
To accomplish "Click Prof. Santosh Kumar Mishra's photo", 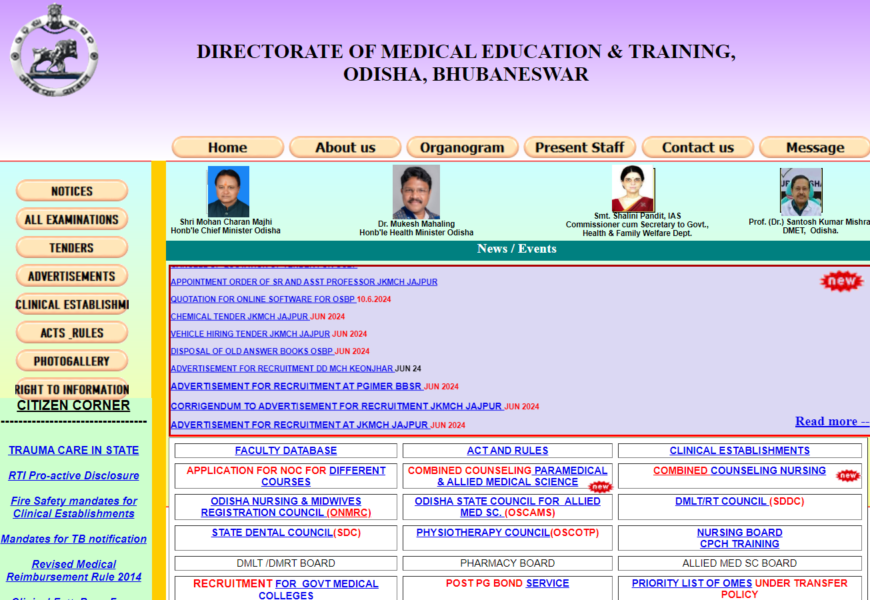I will [x=801, y=192].
